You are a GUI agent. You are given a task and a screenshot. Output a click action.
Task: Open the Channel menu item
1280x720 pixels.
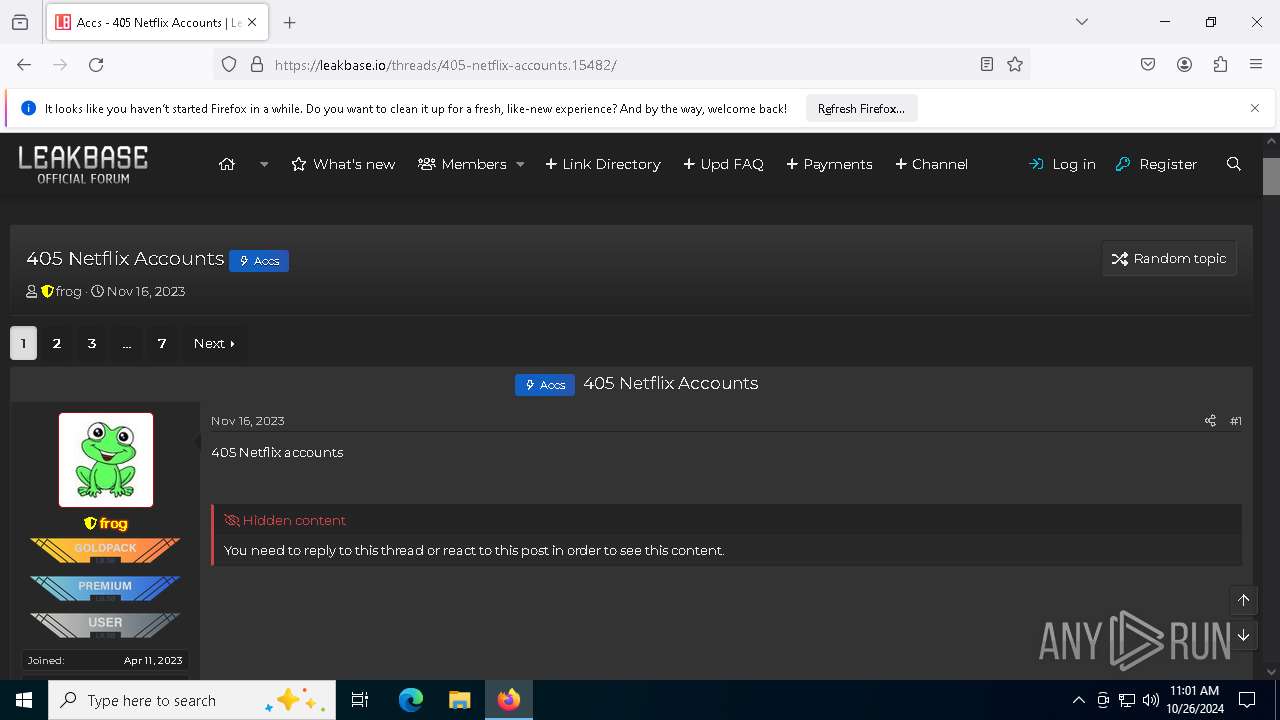tap(931, 164)
